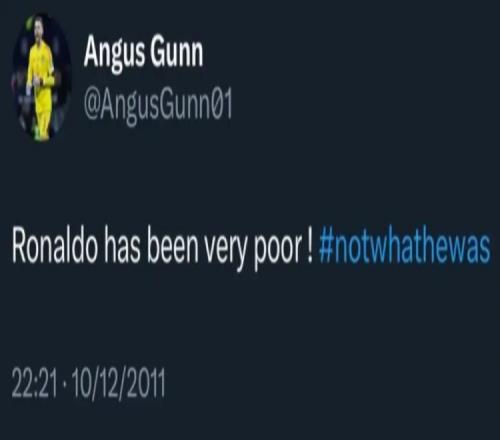The width and height of the screenshot is (500, 440).
Task: Click the hash symbol of the hashtag
Action: click(x=327, y=248)
